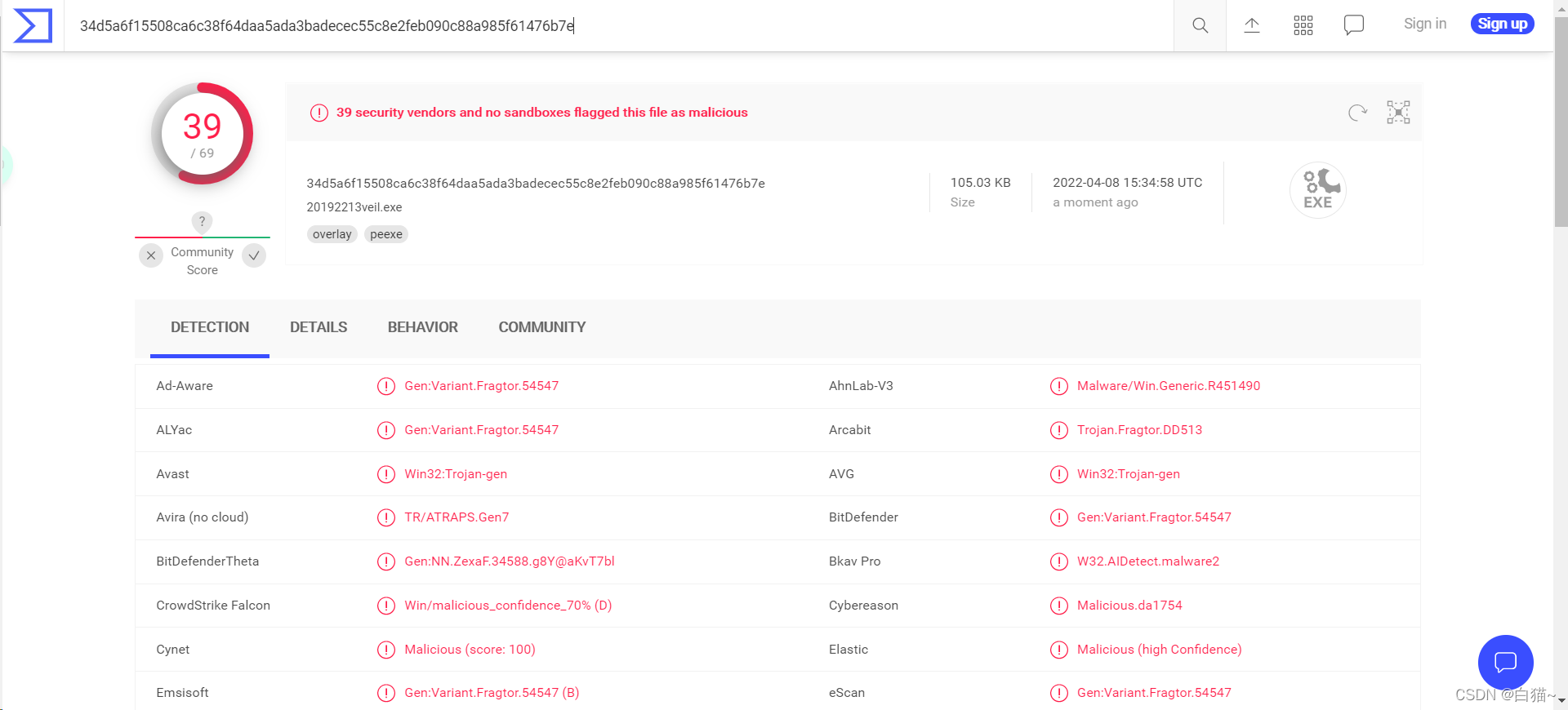Click the Avira detection warning icon

click(x=386, y=517)
